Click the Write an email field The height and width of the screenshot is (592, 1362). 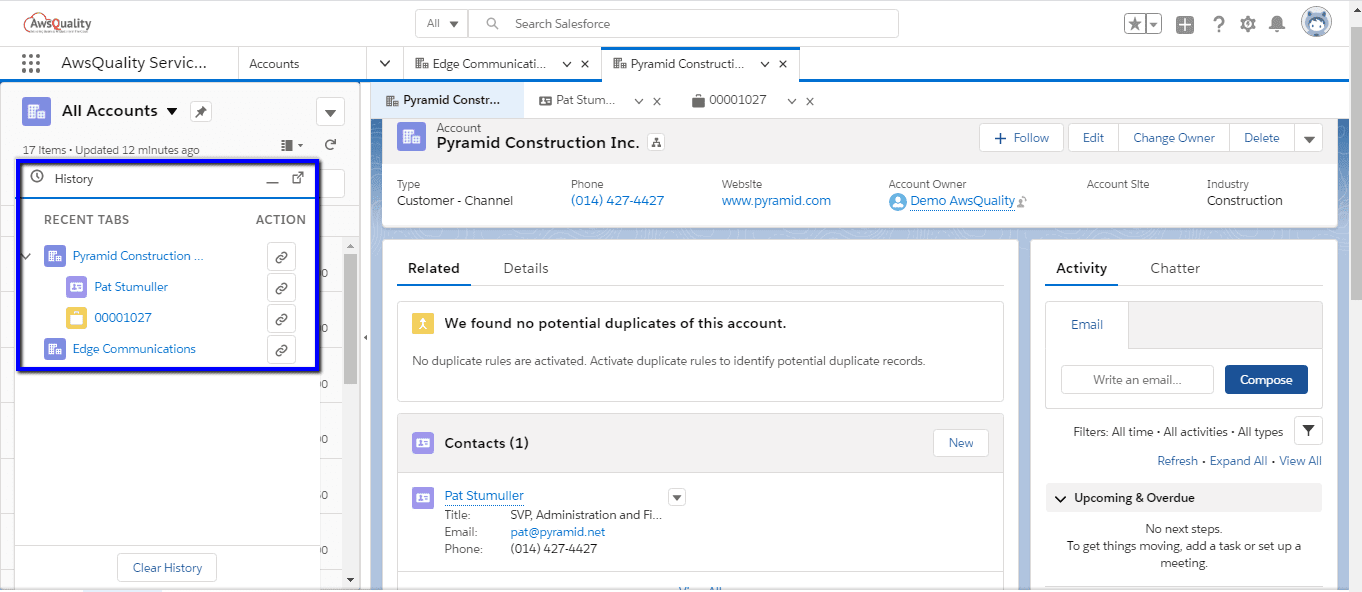coord(1137,380)
